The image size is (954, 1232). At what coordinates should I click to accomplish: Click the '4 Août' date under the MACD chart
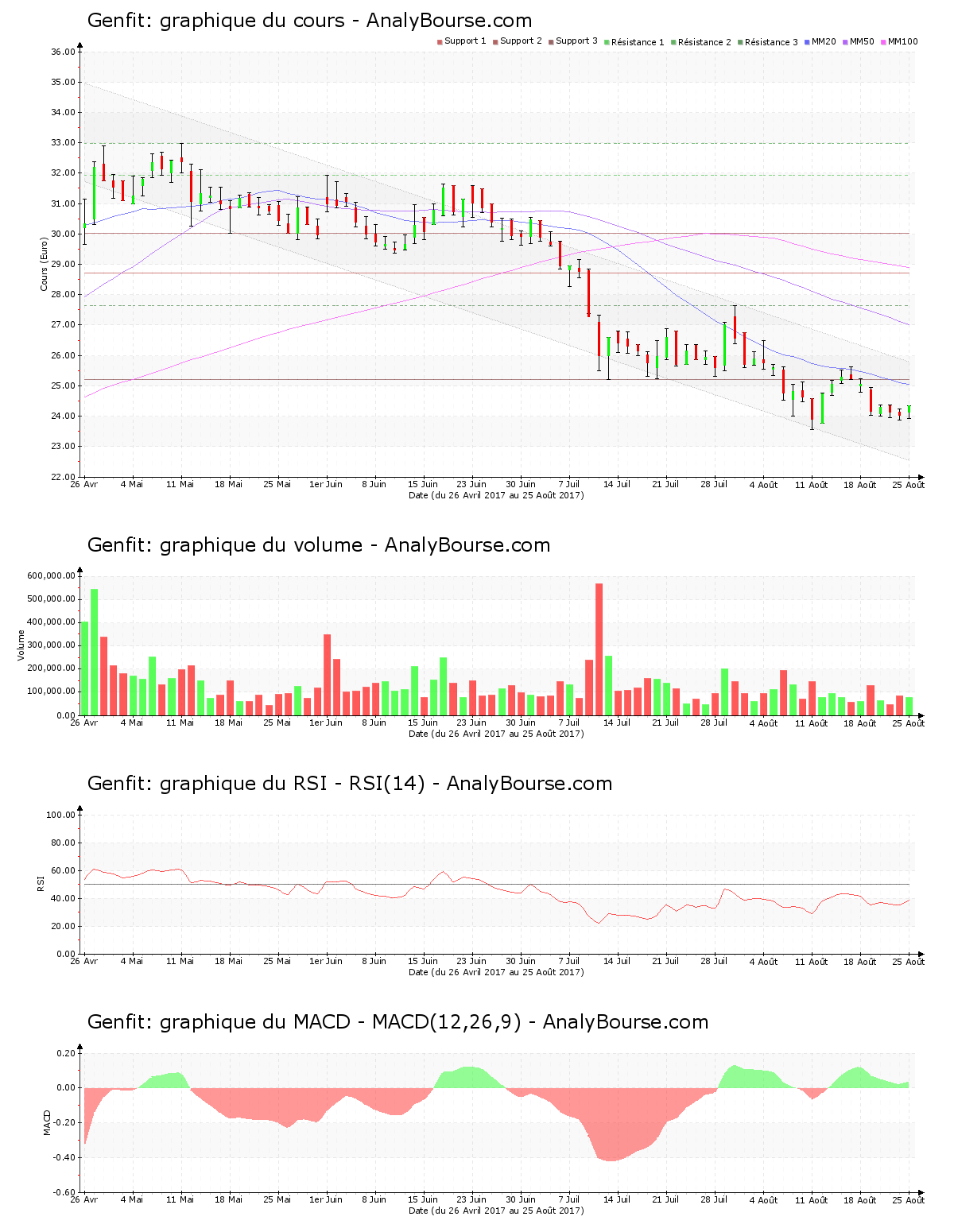click(763, 1200)
